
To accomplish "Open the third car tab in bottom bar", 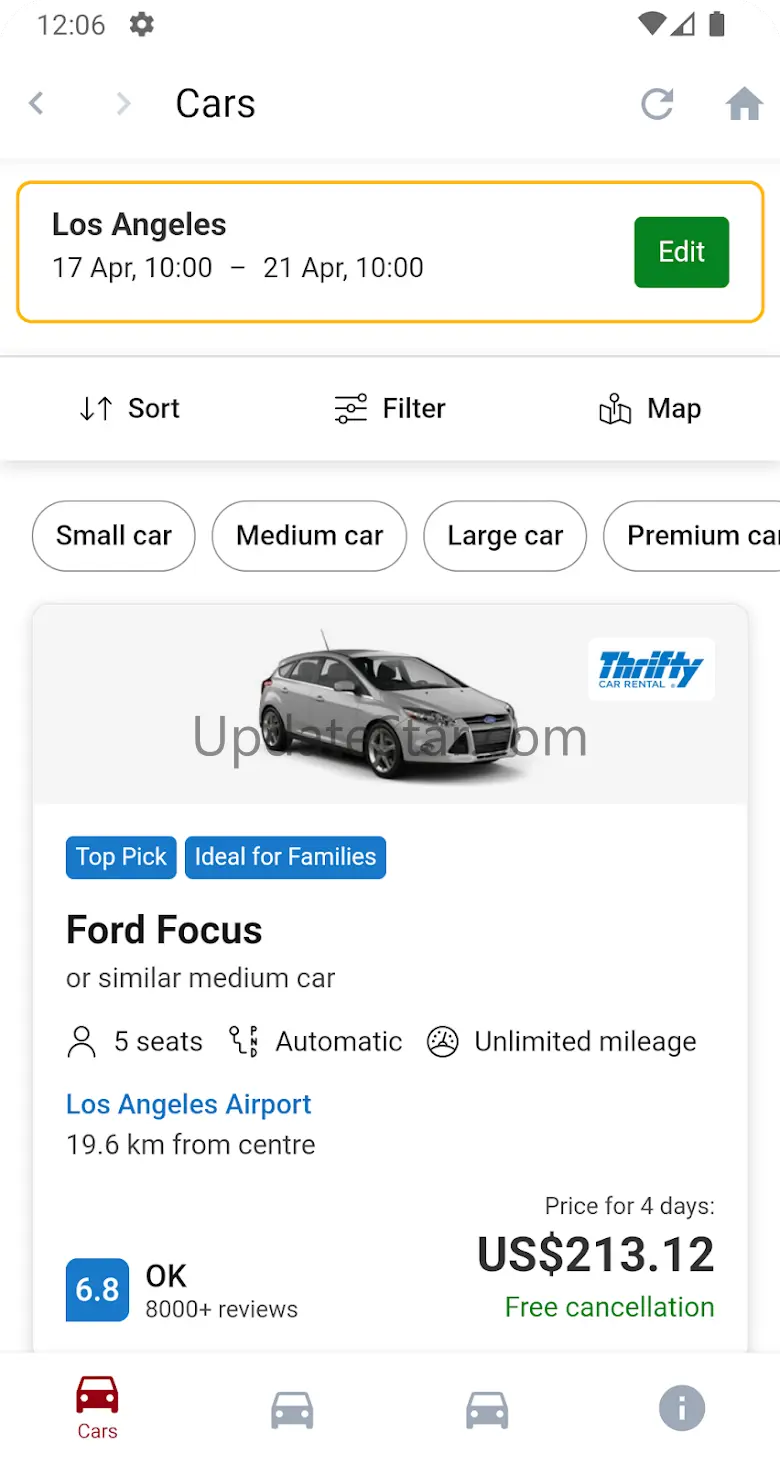I will point(487,1409).
